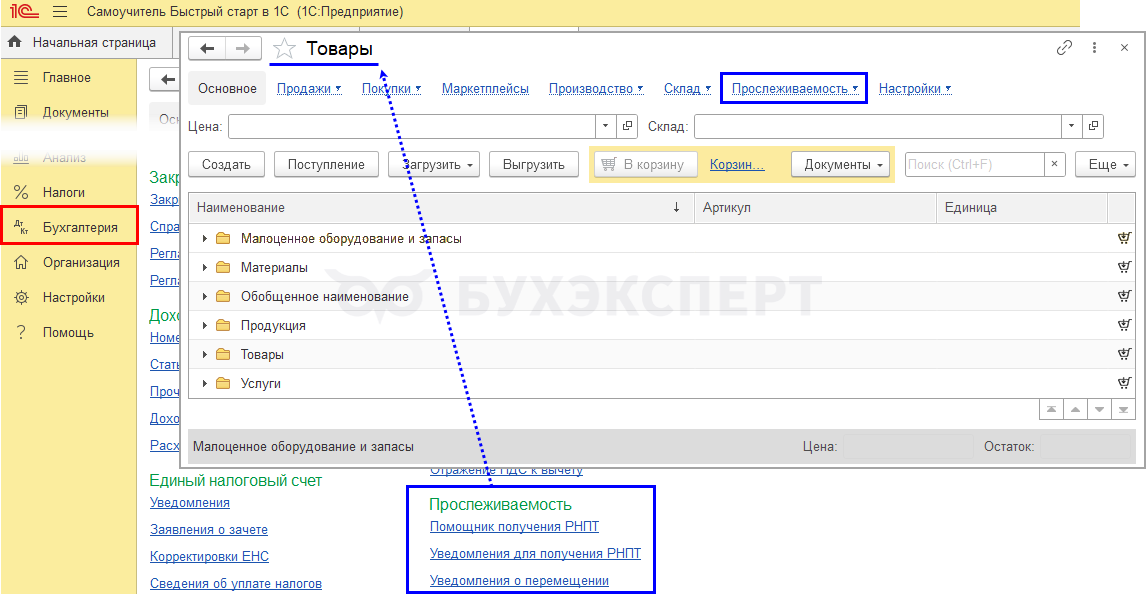Open the Склад field selection icon

(1093, 126)
